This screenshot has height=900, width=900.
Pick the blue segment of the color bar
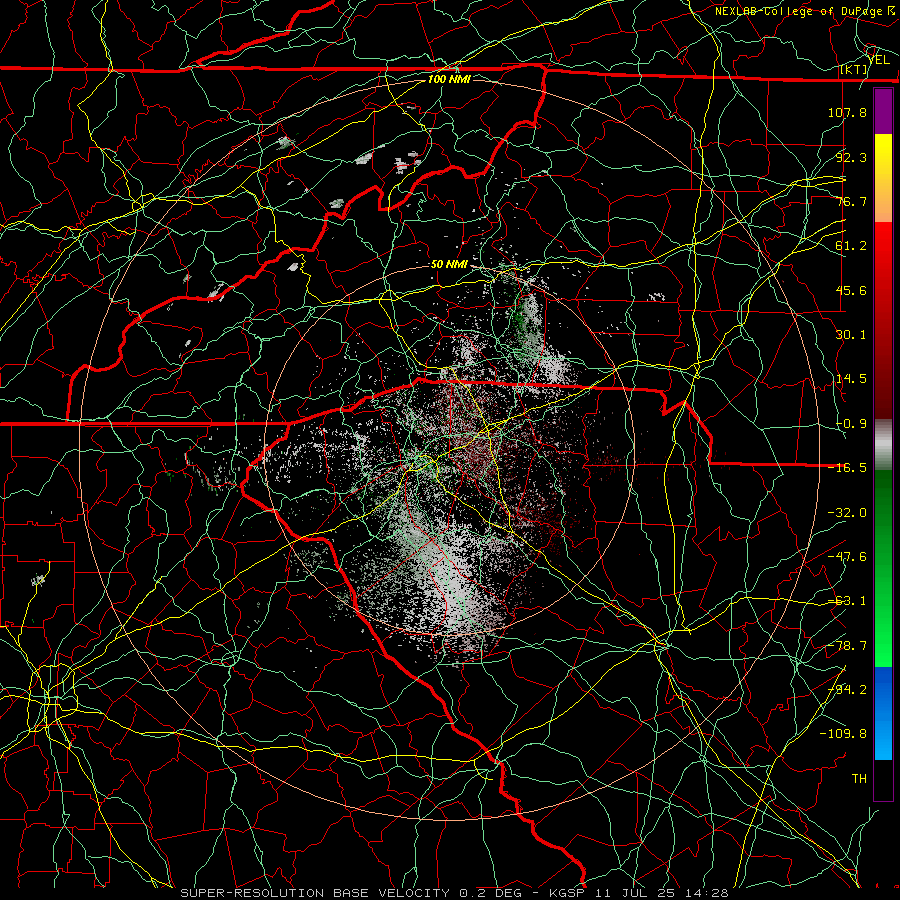[883, 713]
